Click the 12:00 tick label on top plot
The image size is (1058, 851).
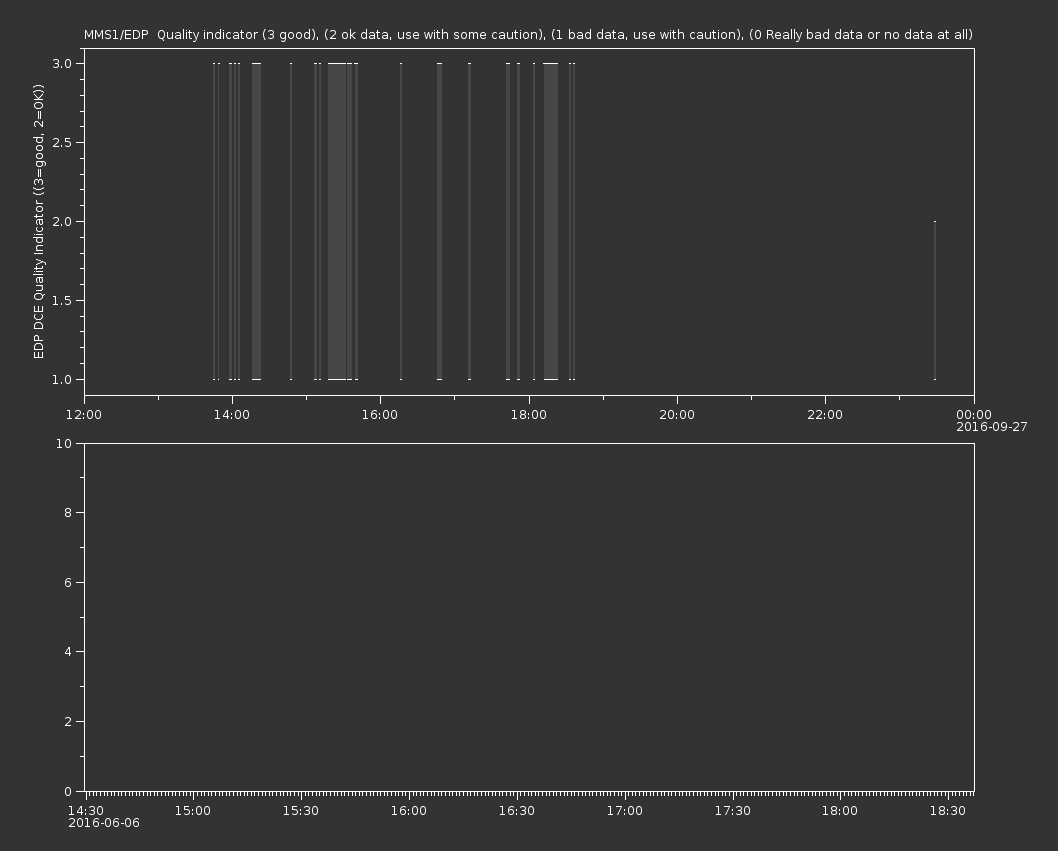(x=84, y=414)
